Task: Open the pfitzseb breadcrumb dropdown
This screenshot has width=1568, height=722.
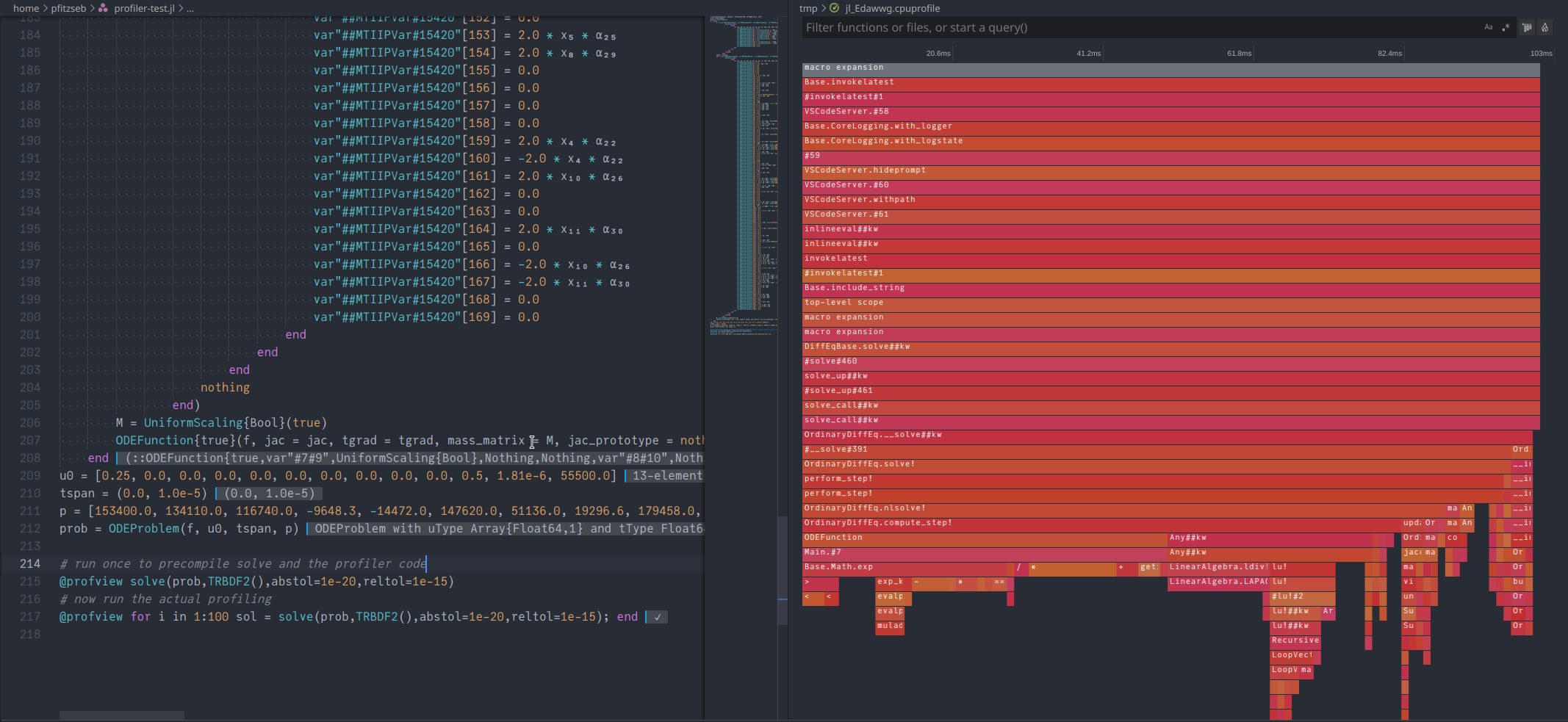Action: (70, 8)
